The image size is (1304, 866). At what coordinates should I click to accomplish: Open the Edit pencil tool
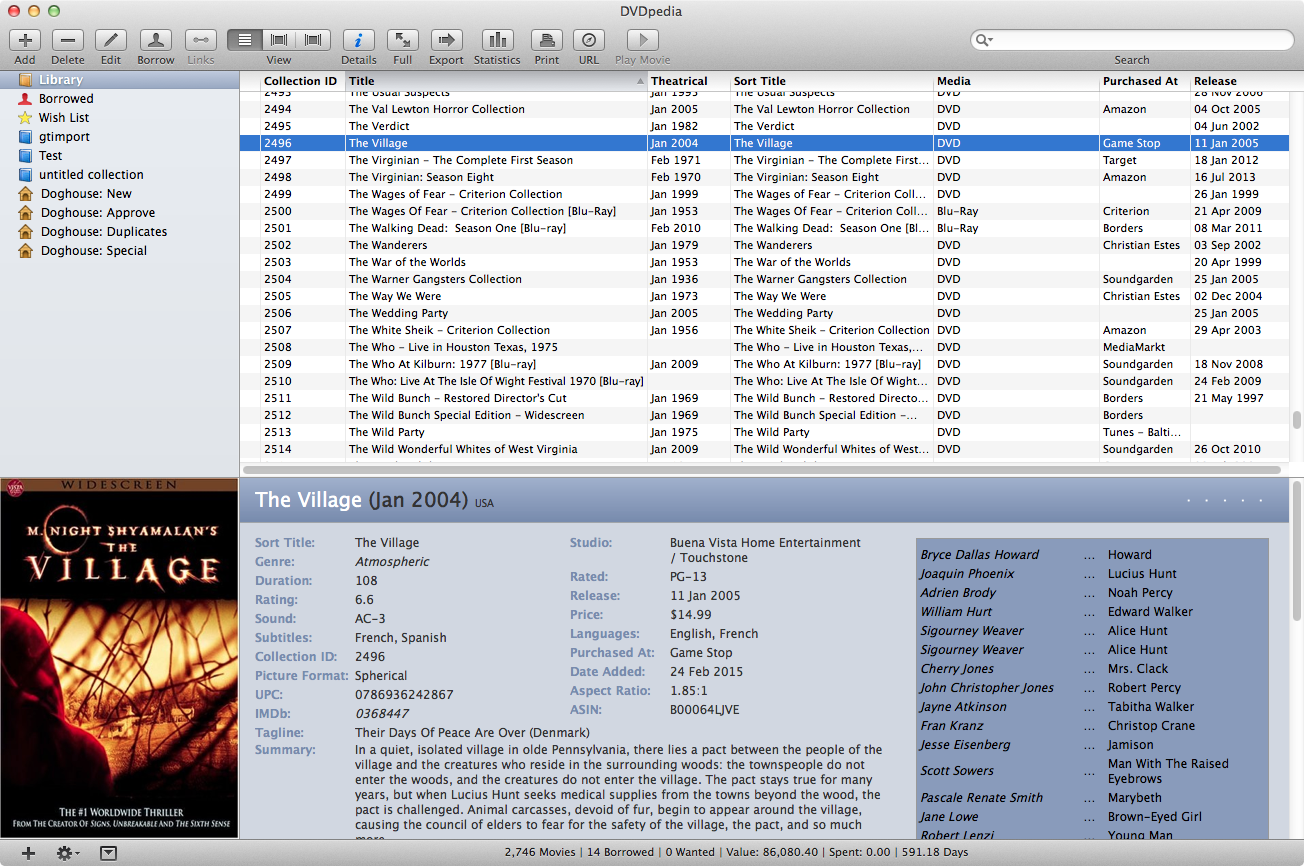pos(111,40)
